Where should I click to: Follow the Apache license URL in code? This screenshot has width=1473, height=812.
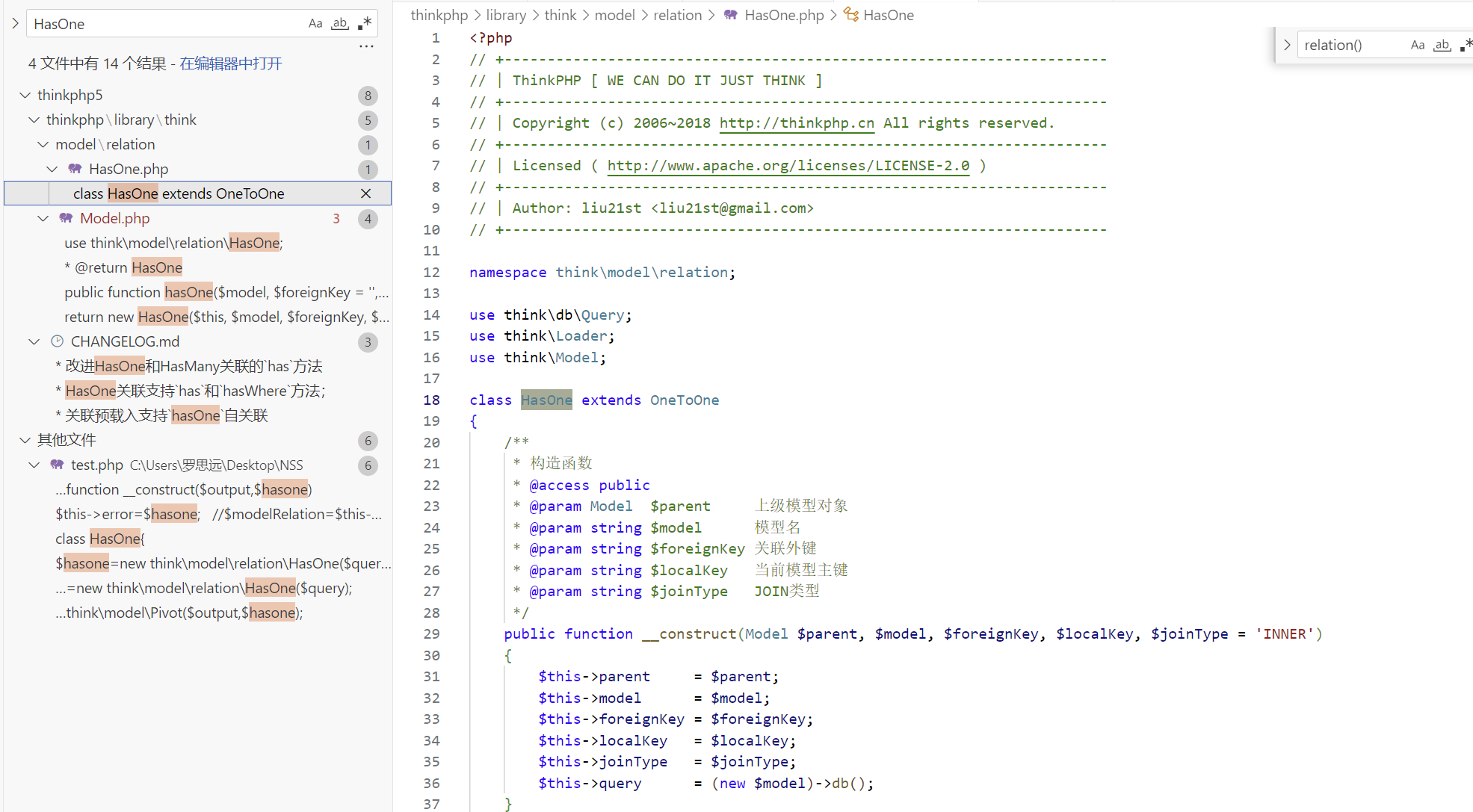click(x=788, y=165)
